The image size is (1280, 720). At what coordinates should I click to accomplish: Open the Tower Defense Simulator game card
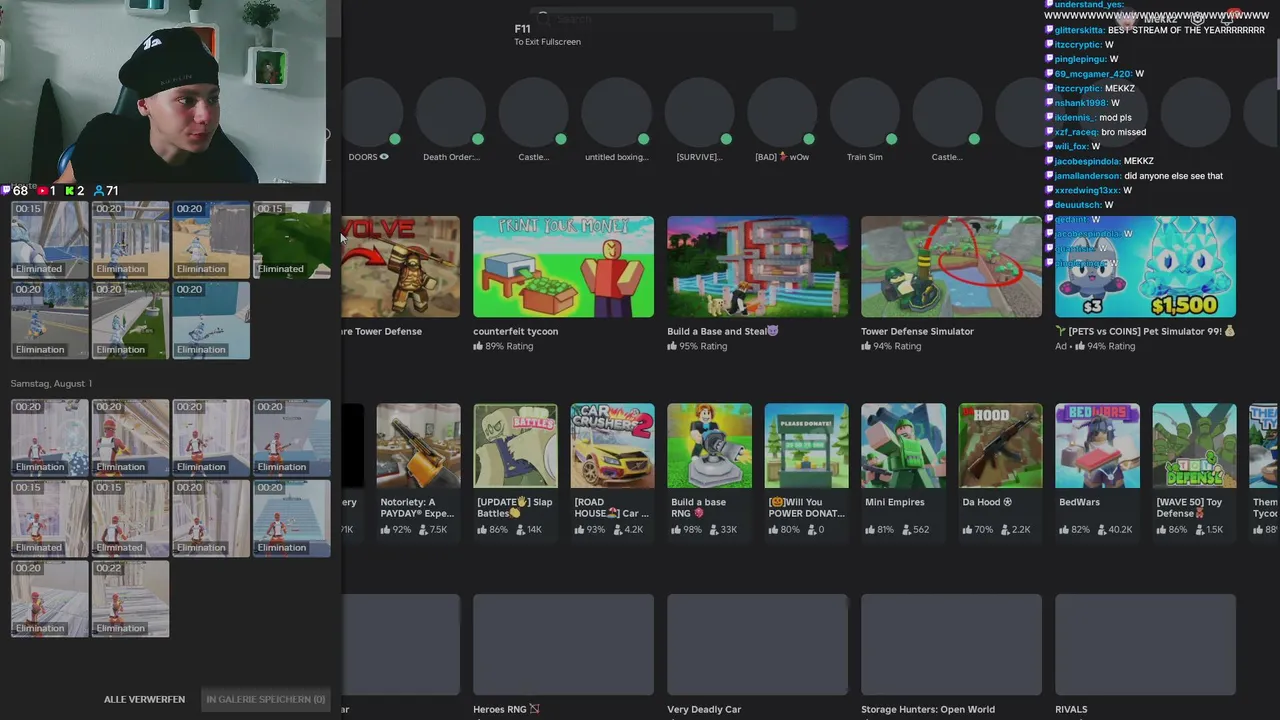point(951,267)
